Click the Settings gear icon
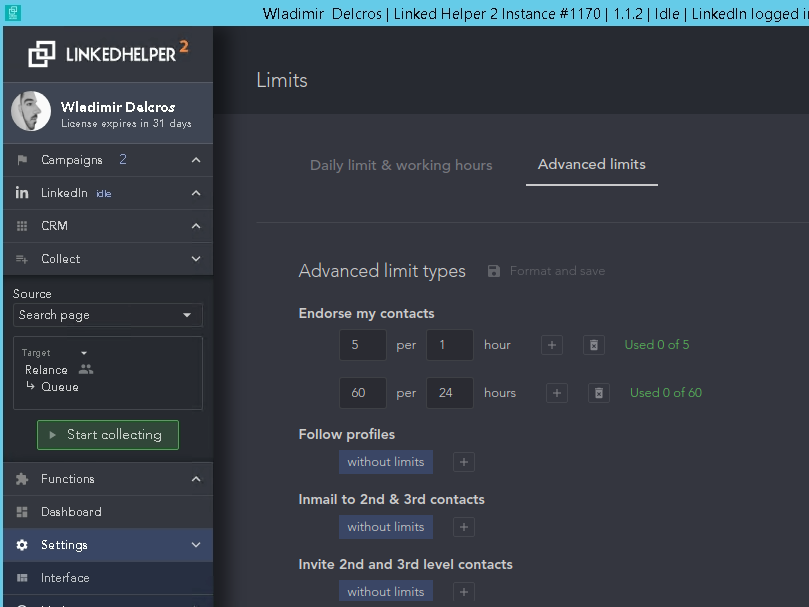809x607 pixels. tap(22, 545)
